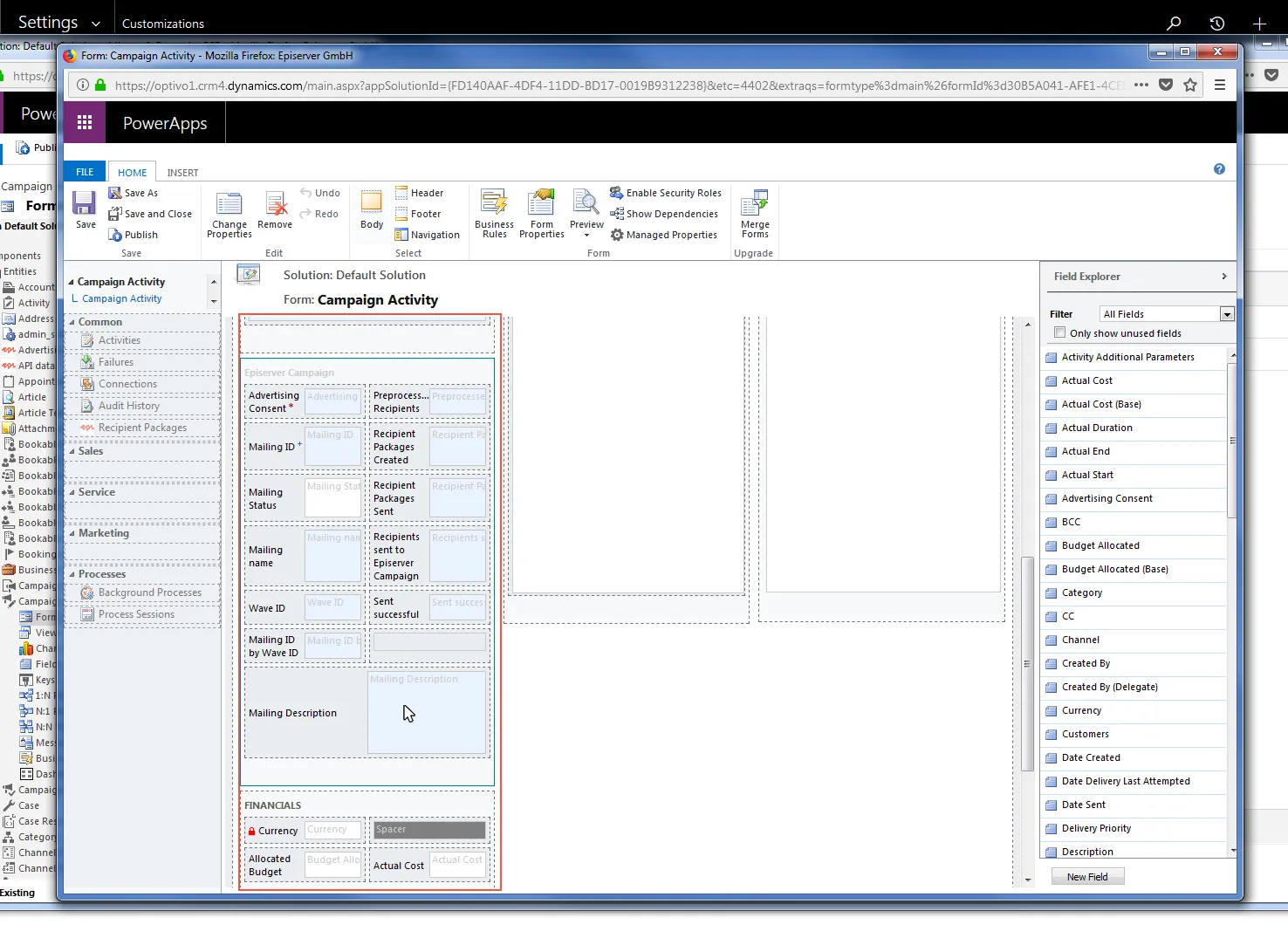Click the New Field button
This screenshot has height=945, width=1288.
(1087, 877)
